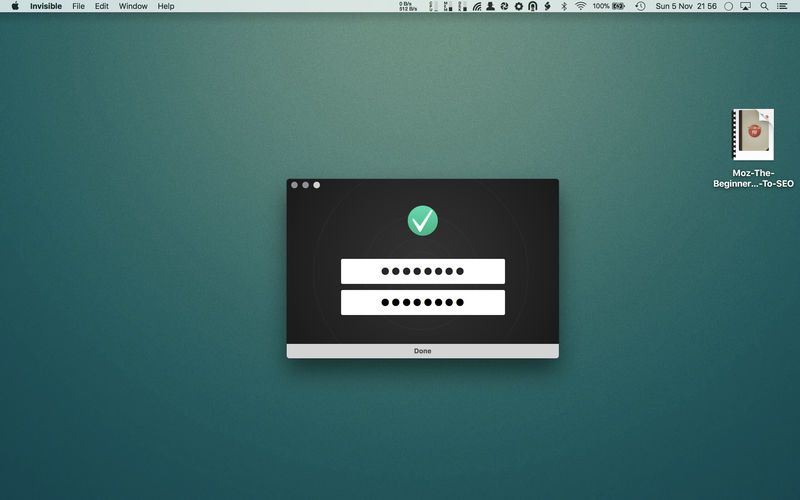
Task: Click the Time Machine clock icon
Action: 640,6
